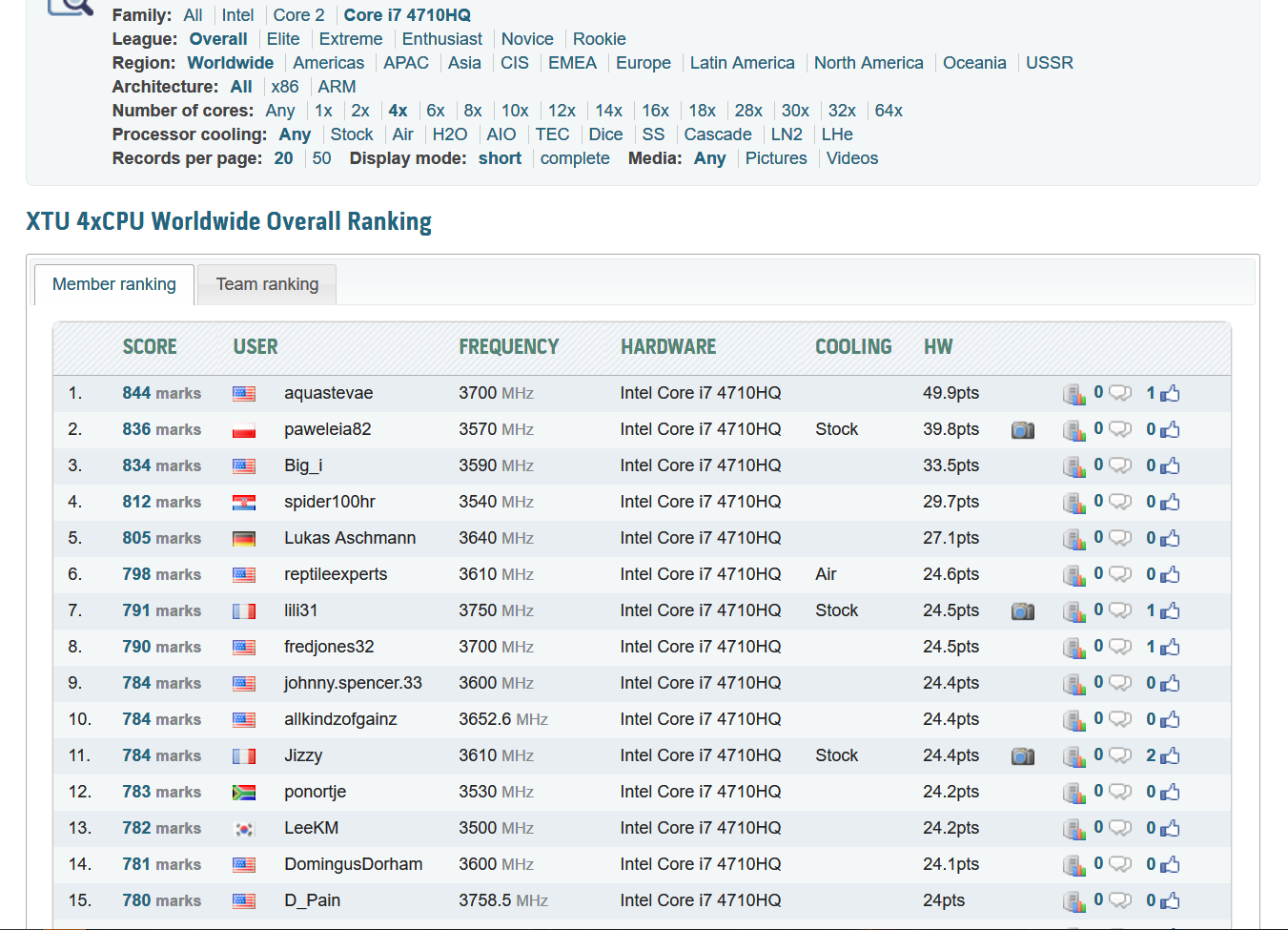Filter media by Videos
This screenshot has height=930, width=1288.
click(x=851, y=158)
